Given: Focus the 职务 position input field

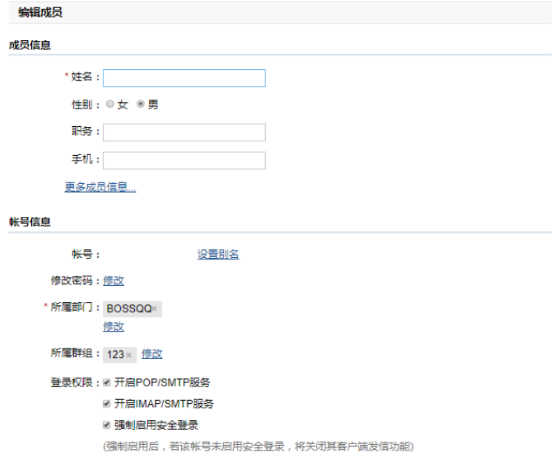Looking at the screenshot, I should [x=184, y=133].
